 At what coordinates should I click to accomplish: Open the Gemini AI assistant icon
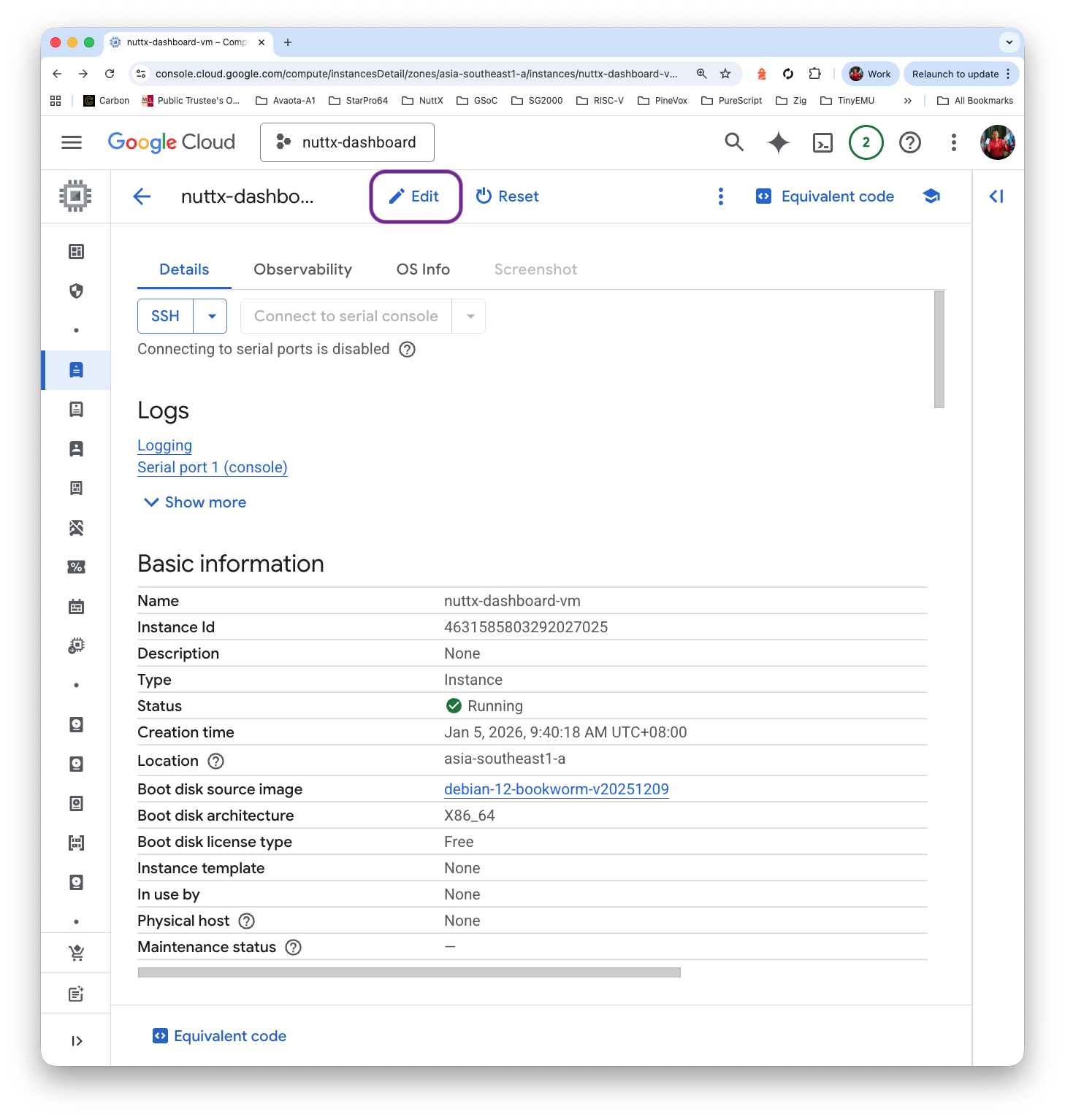pyautogui.click(x=778, y=142)
